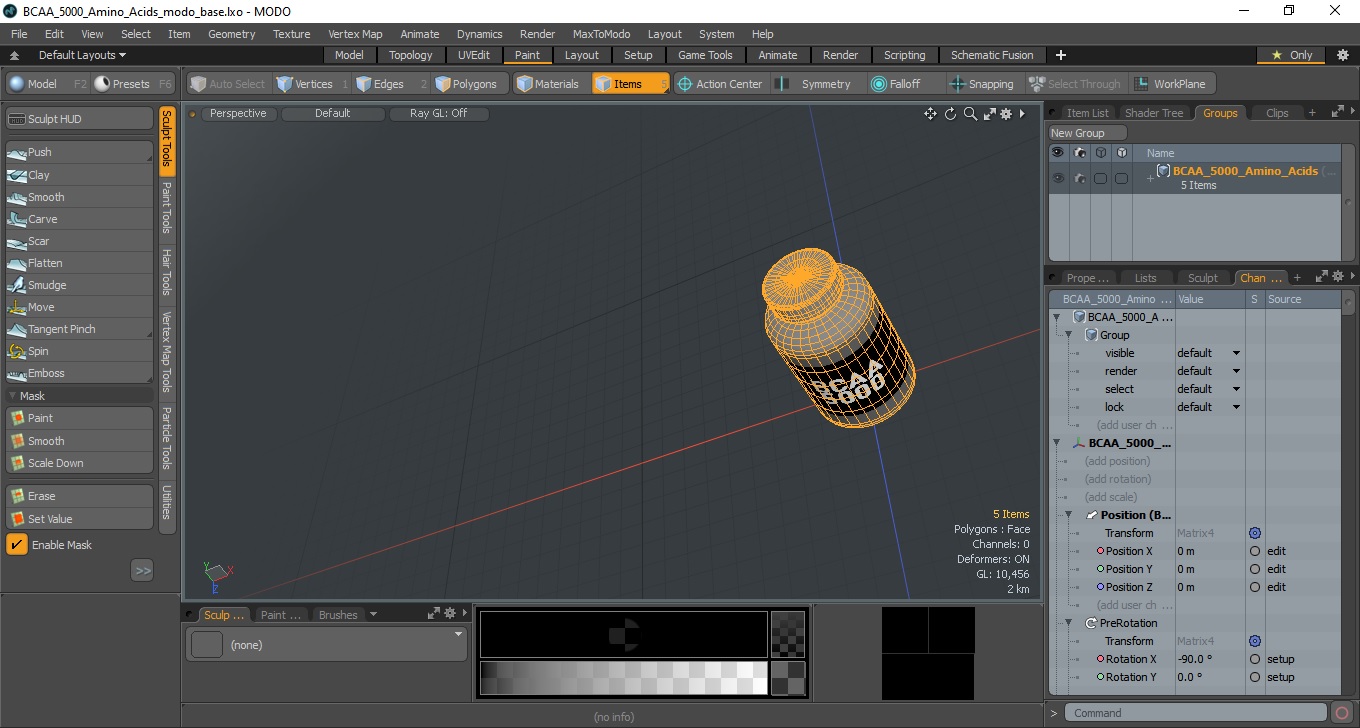This screenshot has height=728, width=1360.
Task: Expand toolbox with >> button
Action: (x=142, y=570)
